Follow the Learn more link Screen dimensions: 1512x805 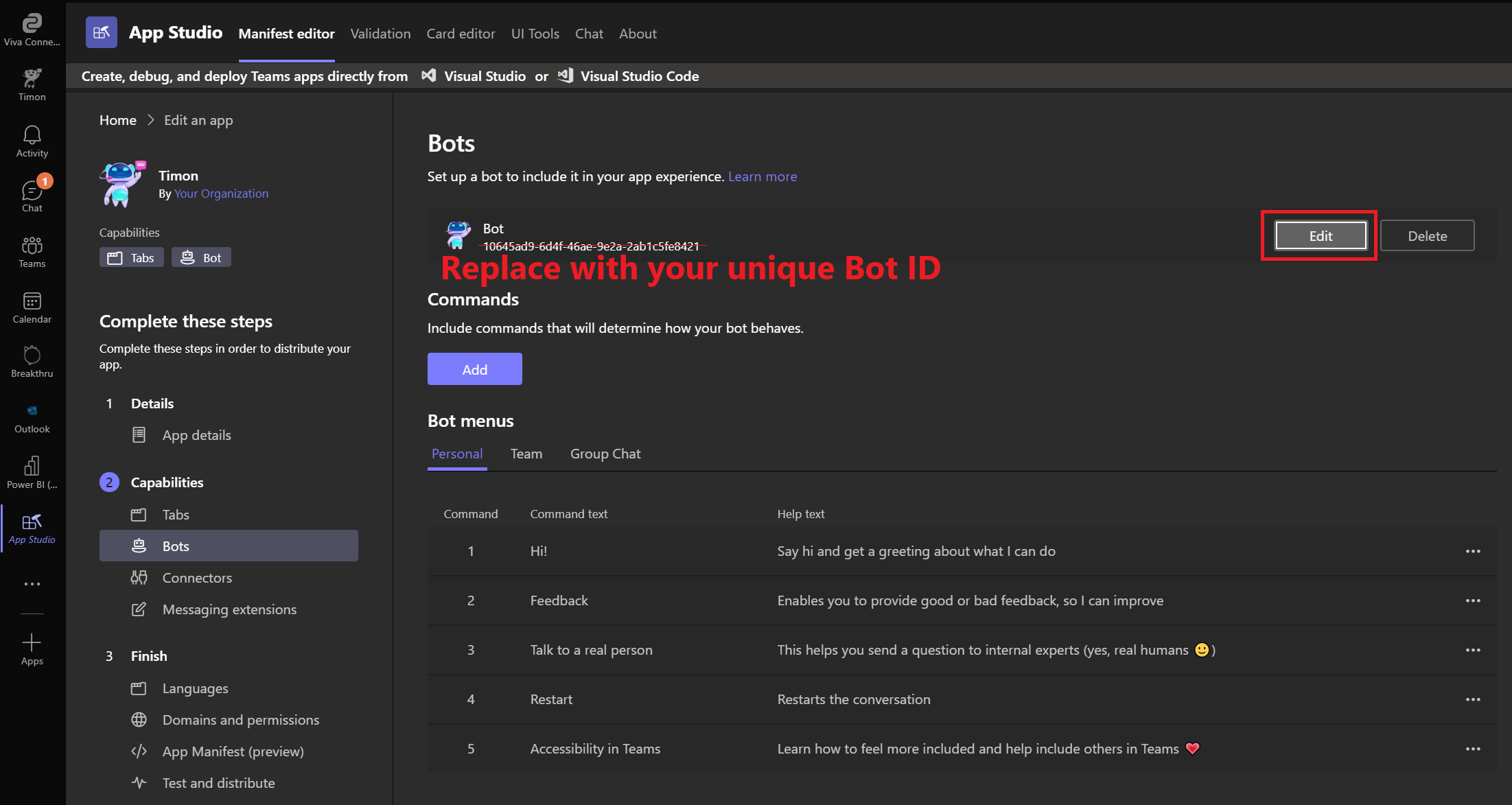coord(763,176)
